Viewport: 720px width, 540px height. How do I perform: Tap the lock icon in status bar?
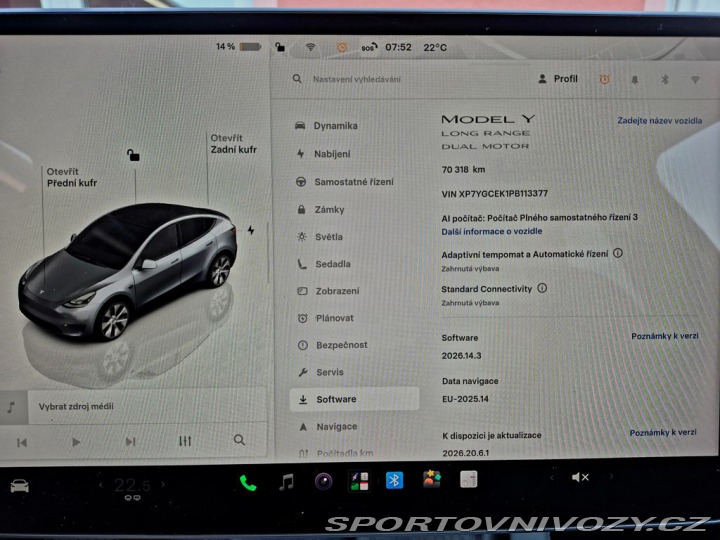pyautogui.click(x=280, y=47)
